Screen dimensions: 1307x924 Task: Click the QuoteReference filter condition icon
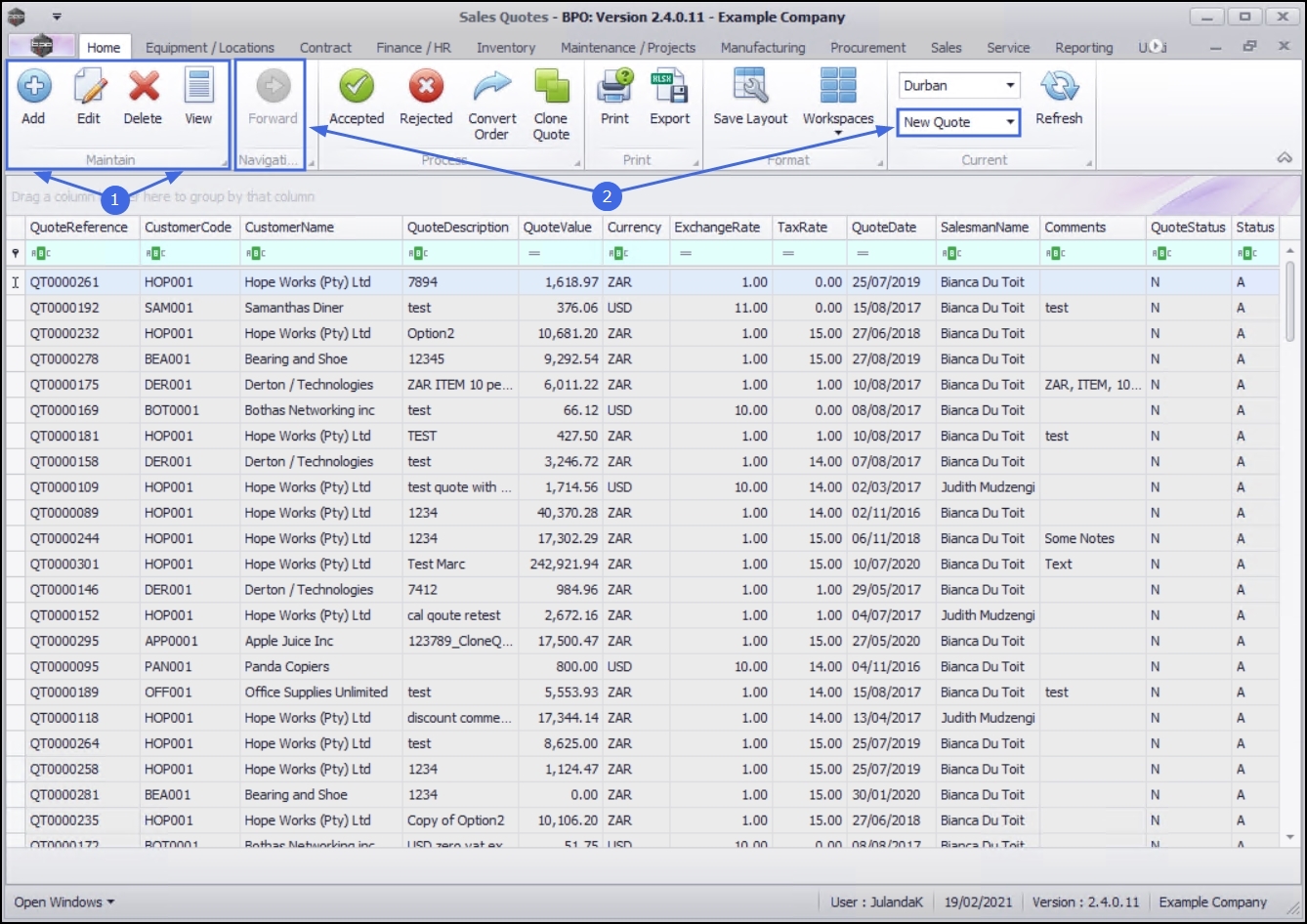coord(41,254)
